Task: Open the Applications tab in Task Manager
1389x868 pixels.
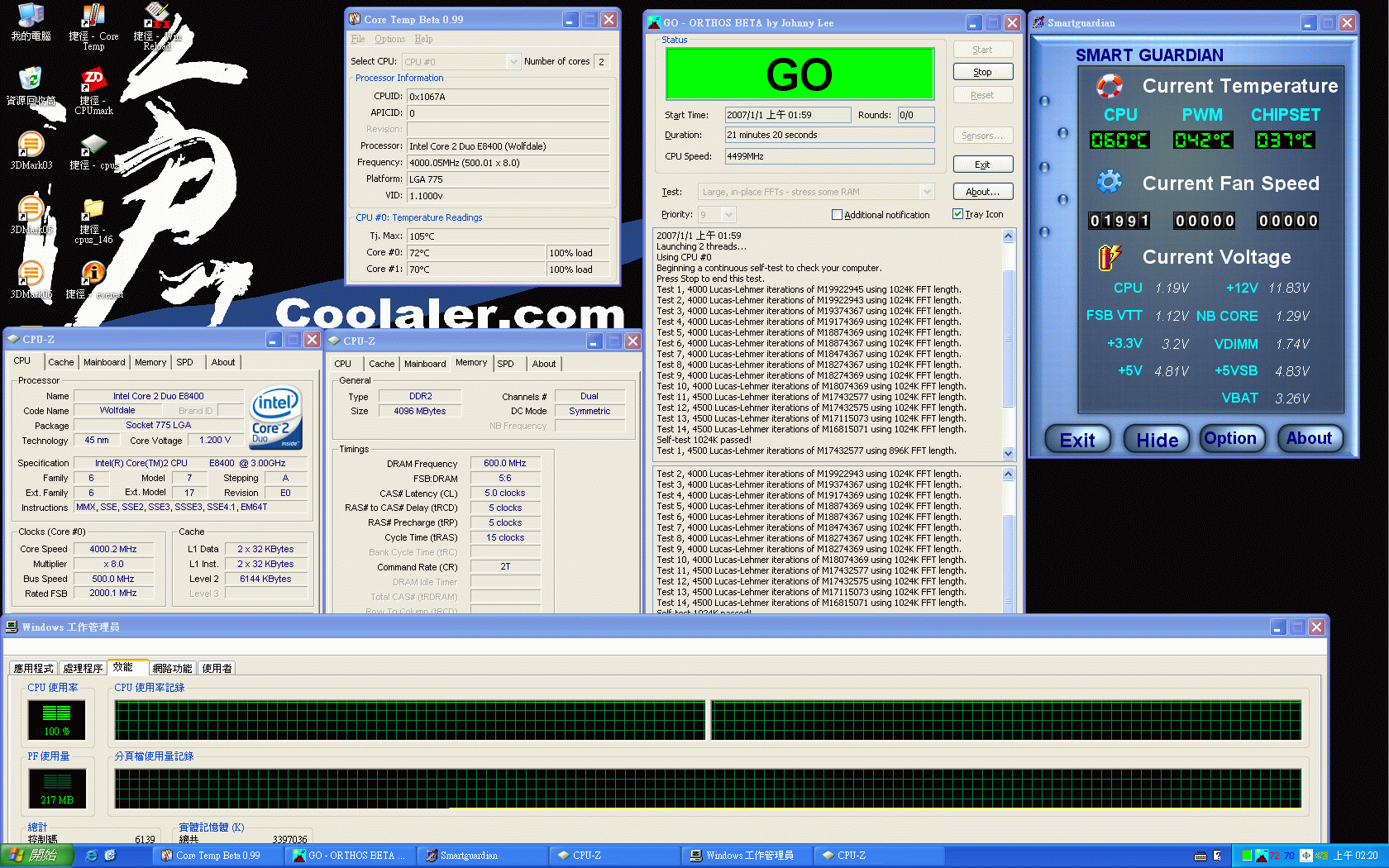Action: coord(33,668)
